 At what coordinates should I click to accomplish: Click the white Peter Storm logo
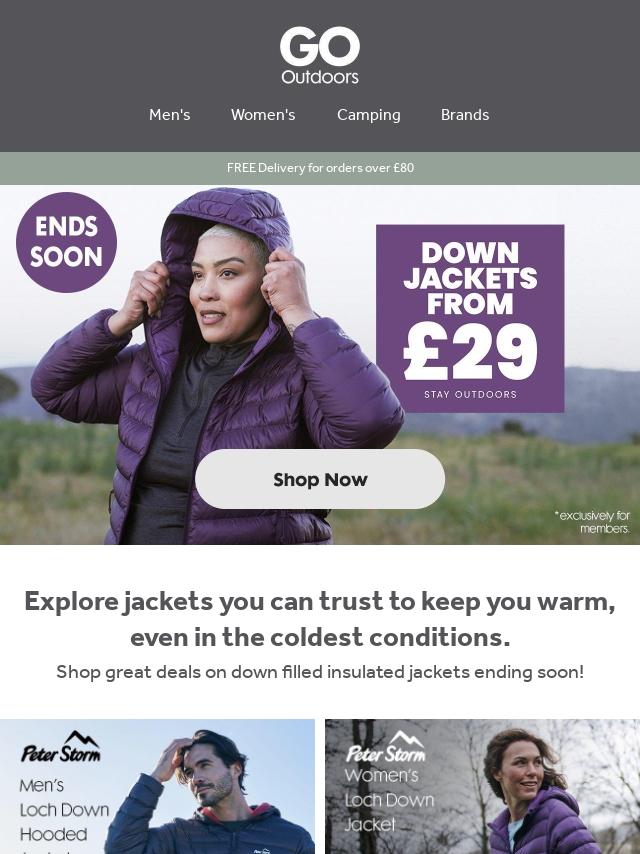[386, 747]
